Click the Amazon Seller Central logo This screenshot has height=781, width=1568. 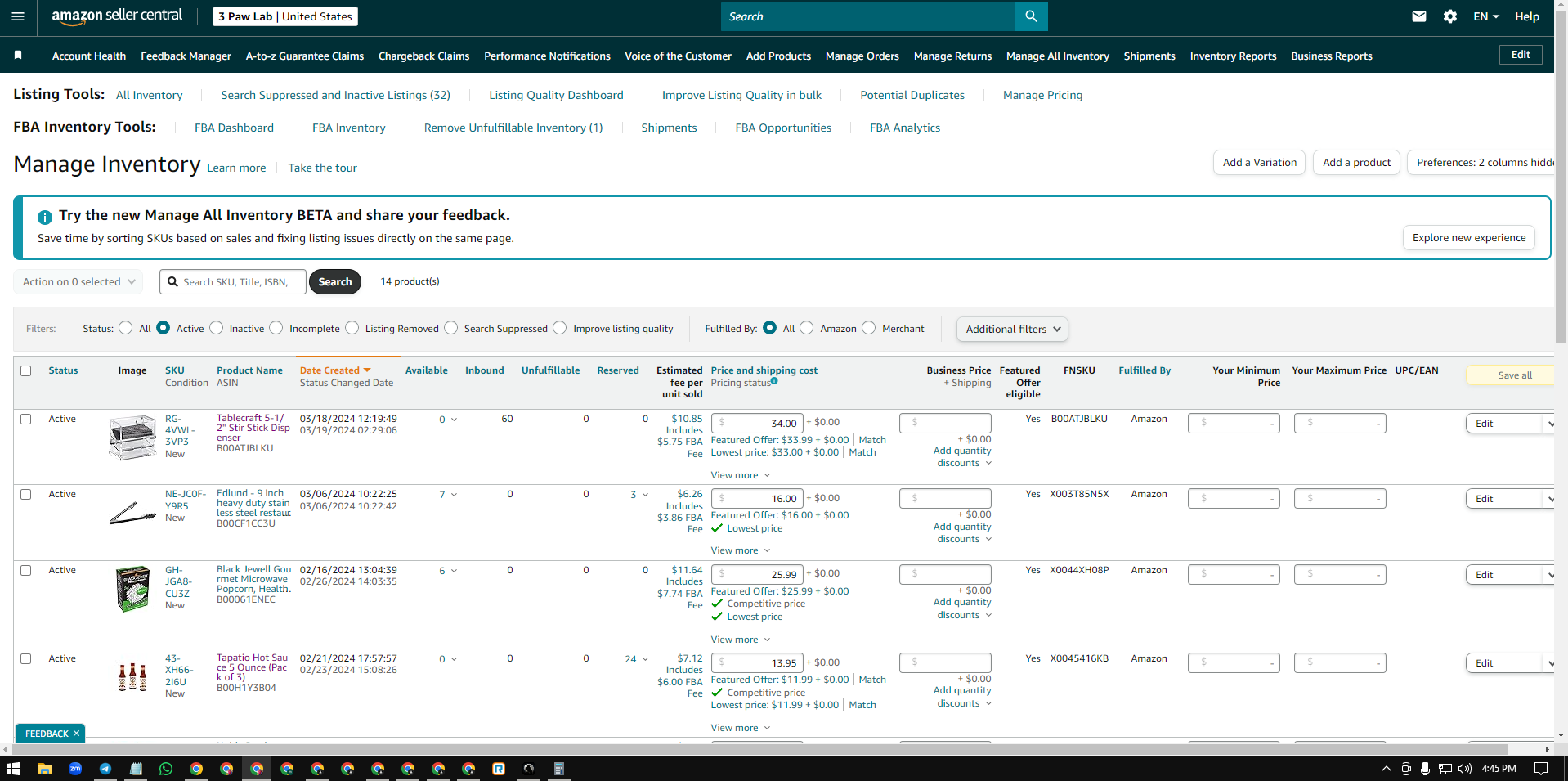coord(117,16)
